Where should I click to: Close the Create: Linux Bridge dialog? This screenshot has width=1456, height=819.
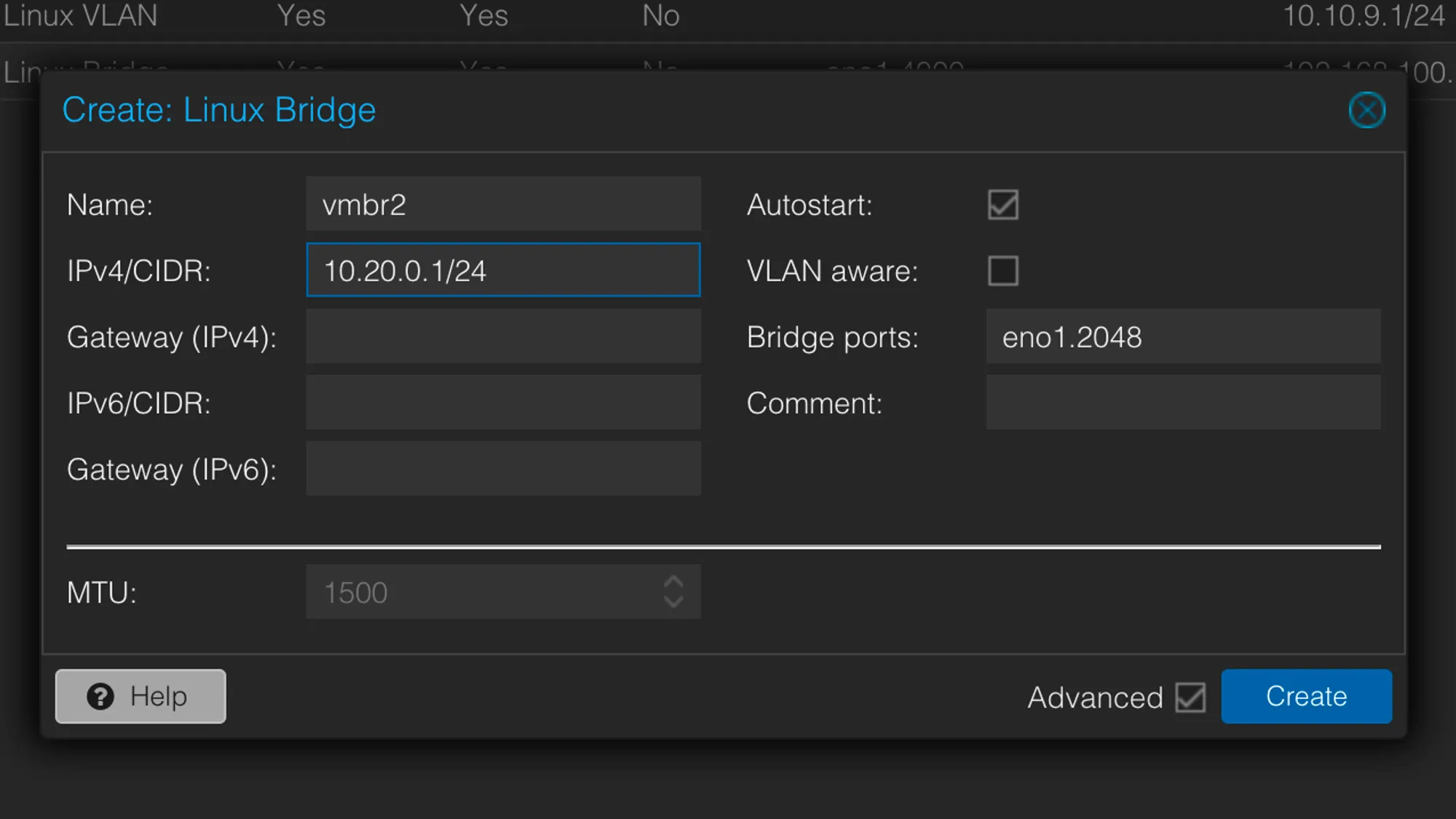(x=1366, y=110)
